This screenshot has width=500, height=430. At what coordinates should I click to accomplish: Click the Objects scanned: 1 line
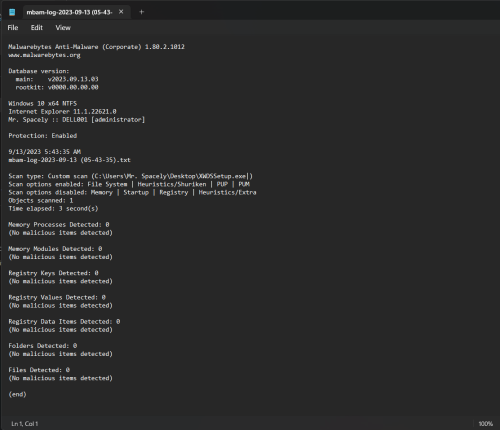[x=41, y=200]
